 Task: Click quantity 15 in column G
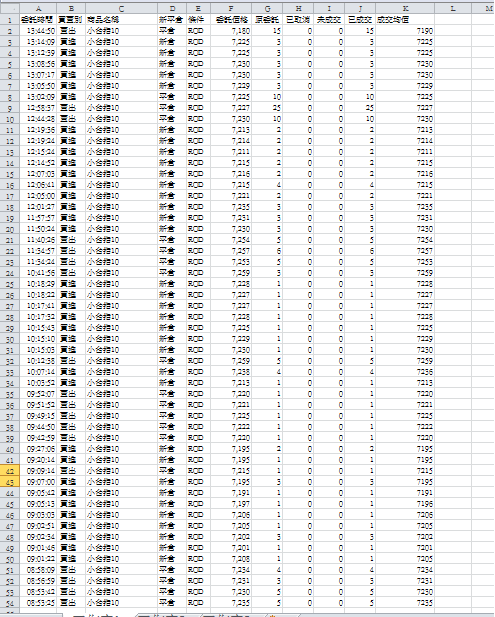pyautogui.click(x=267, y=31)
